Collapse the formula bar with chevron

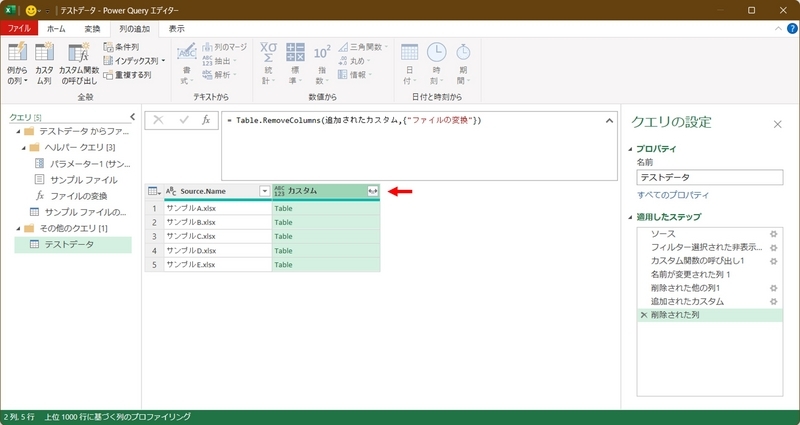coord(609,121)
